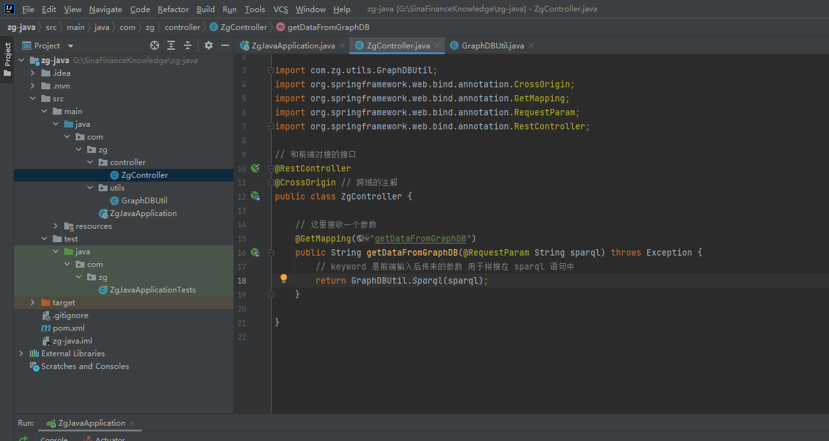Image resolution: width=829 pixels, height=441 pixels.
Task: Select pom.xml in the project tree
Action: pos(67,328)
